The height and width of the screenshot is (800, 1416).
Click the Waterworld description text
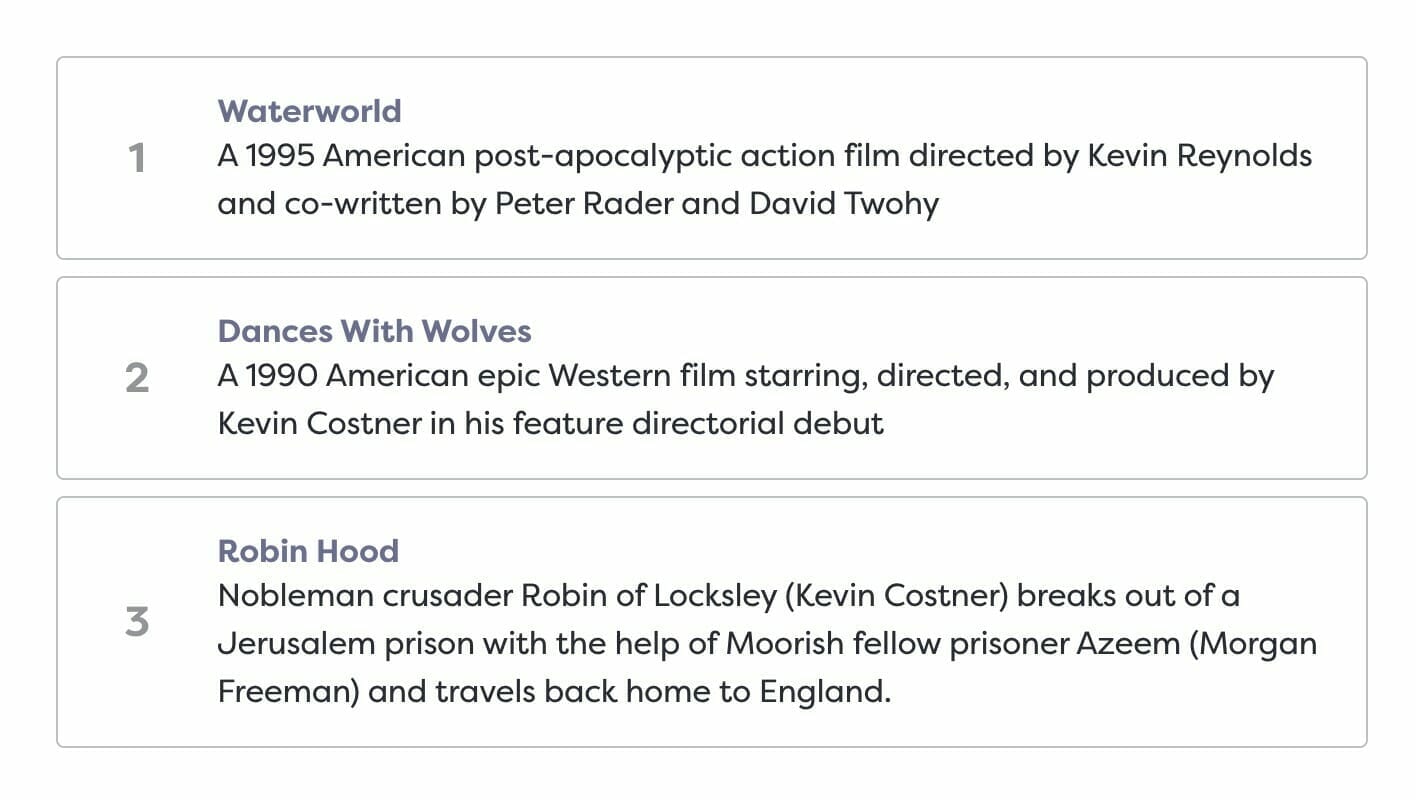[765, 180]
